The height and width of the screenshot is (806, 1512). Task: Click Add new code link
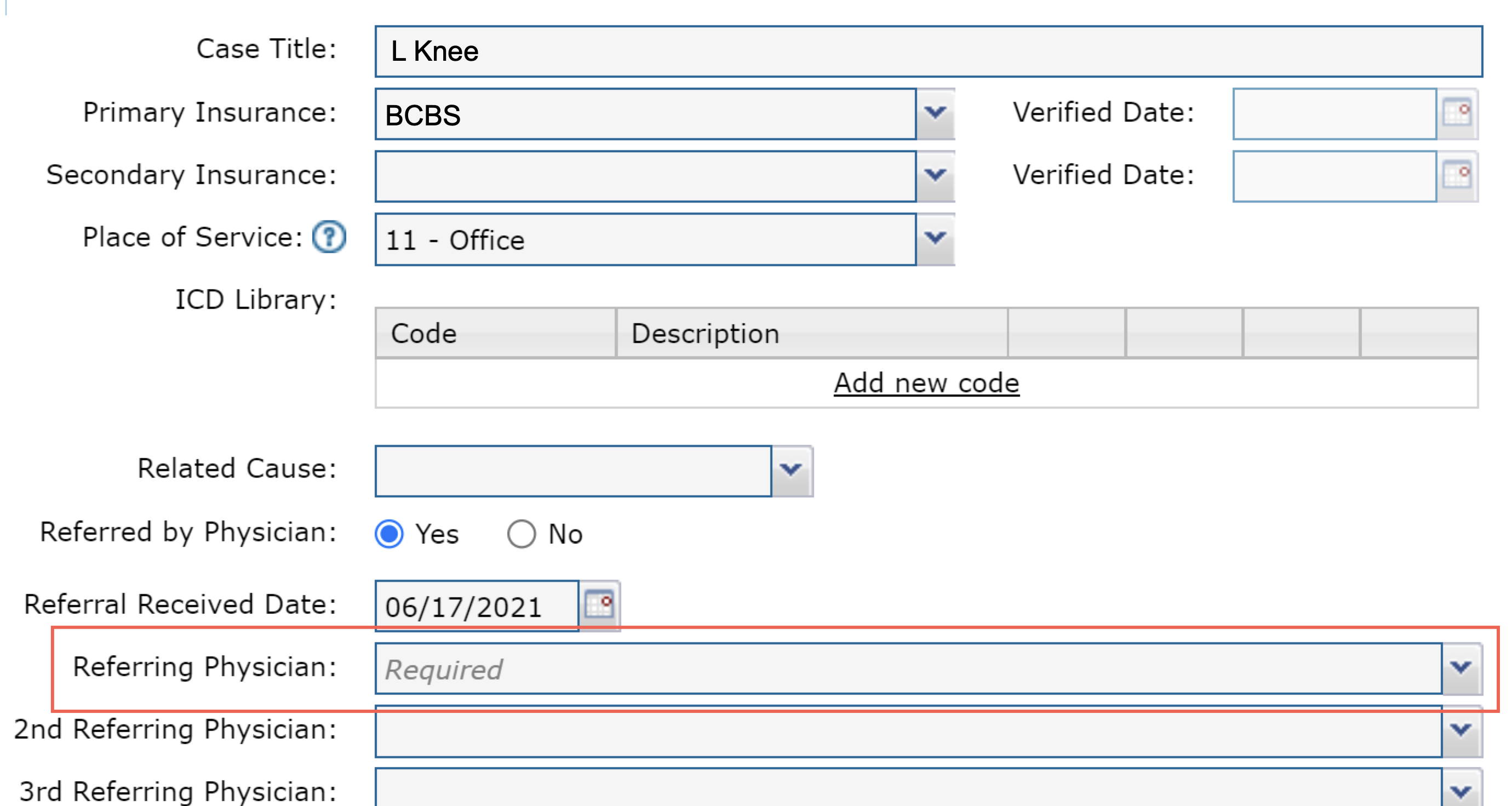(926, 383)
